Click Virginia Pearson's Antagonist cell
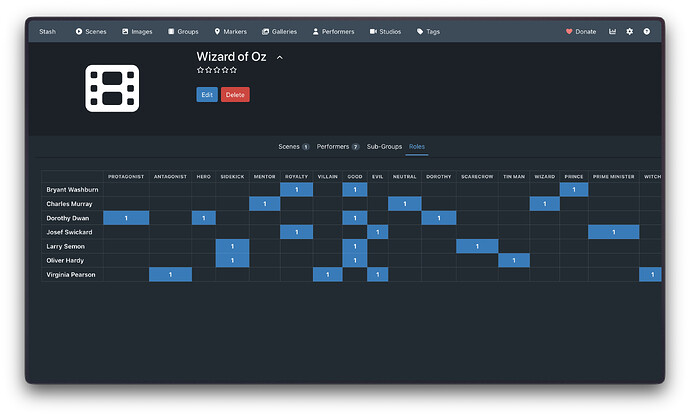Viewport: 690px width, 416px height. coord(170,275)
